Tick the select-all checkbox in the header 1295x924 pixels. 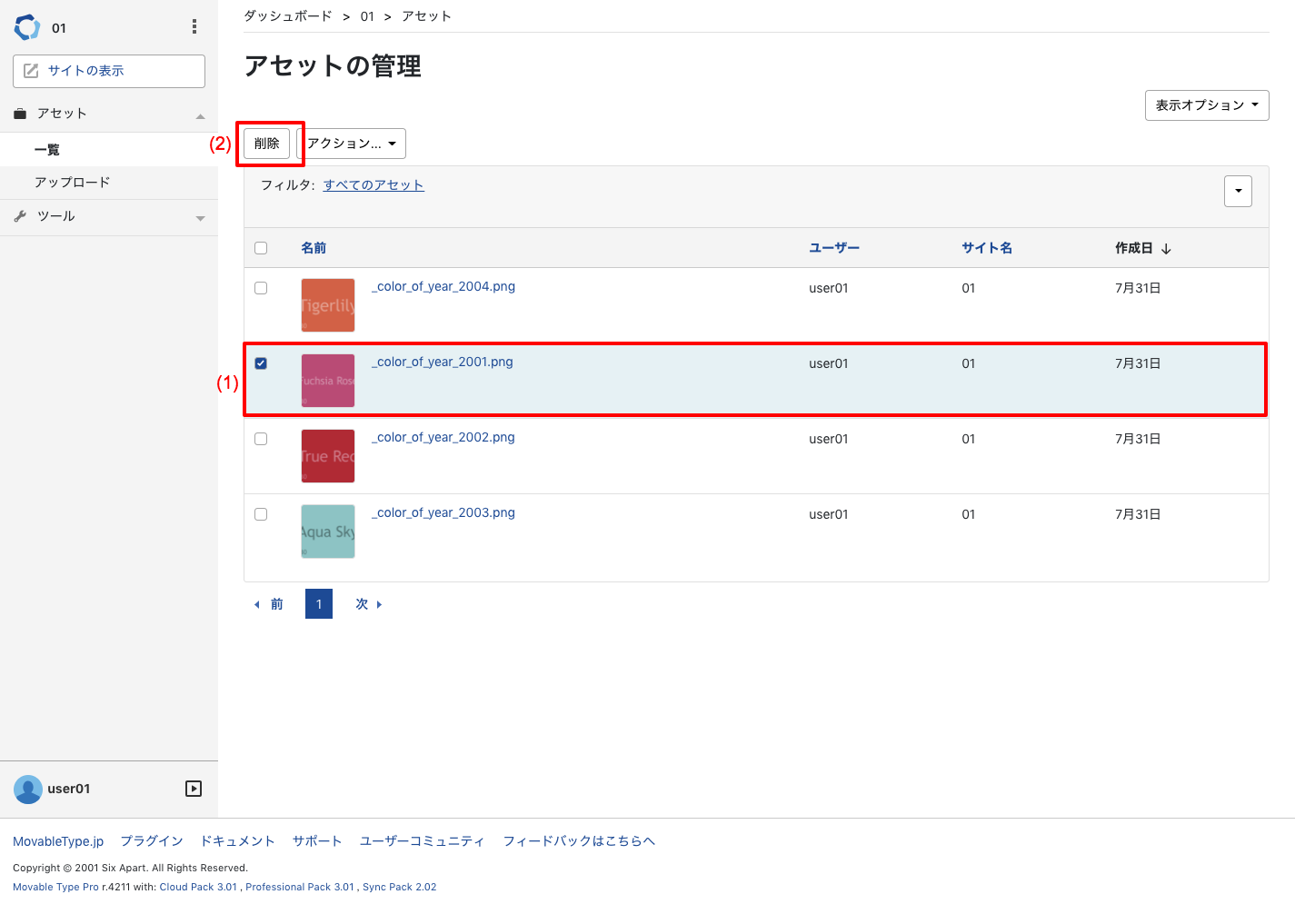[x=261, y=248]
